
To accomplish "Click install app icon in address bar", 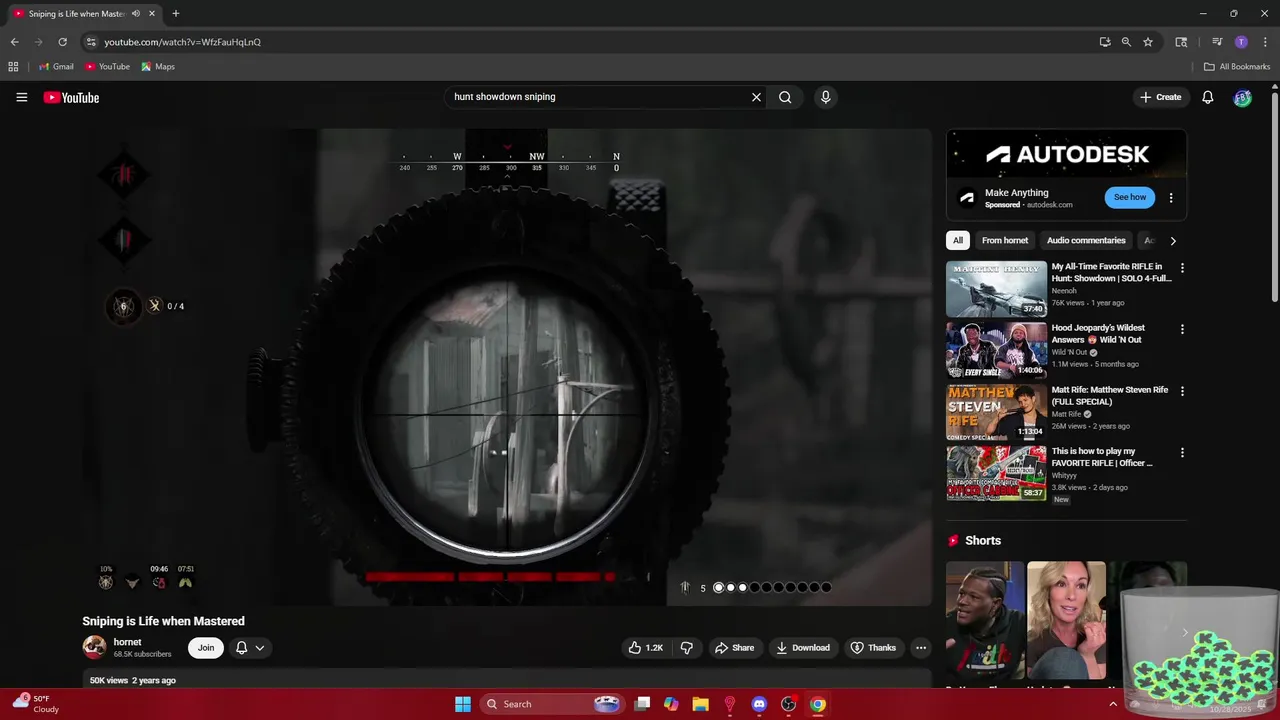I will click(1104, 42).
